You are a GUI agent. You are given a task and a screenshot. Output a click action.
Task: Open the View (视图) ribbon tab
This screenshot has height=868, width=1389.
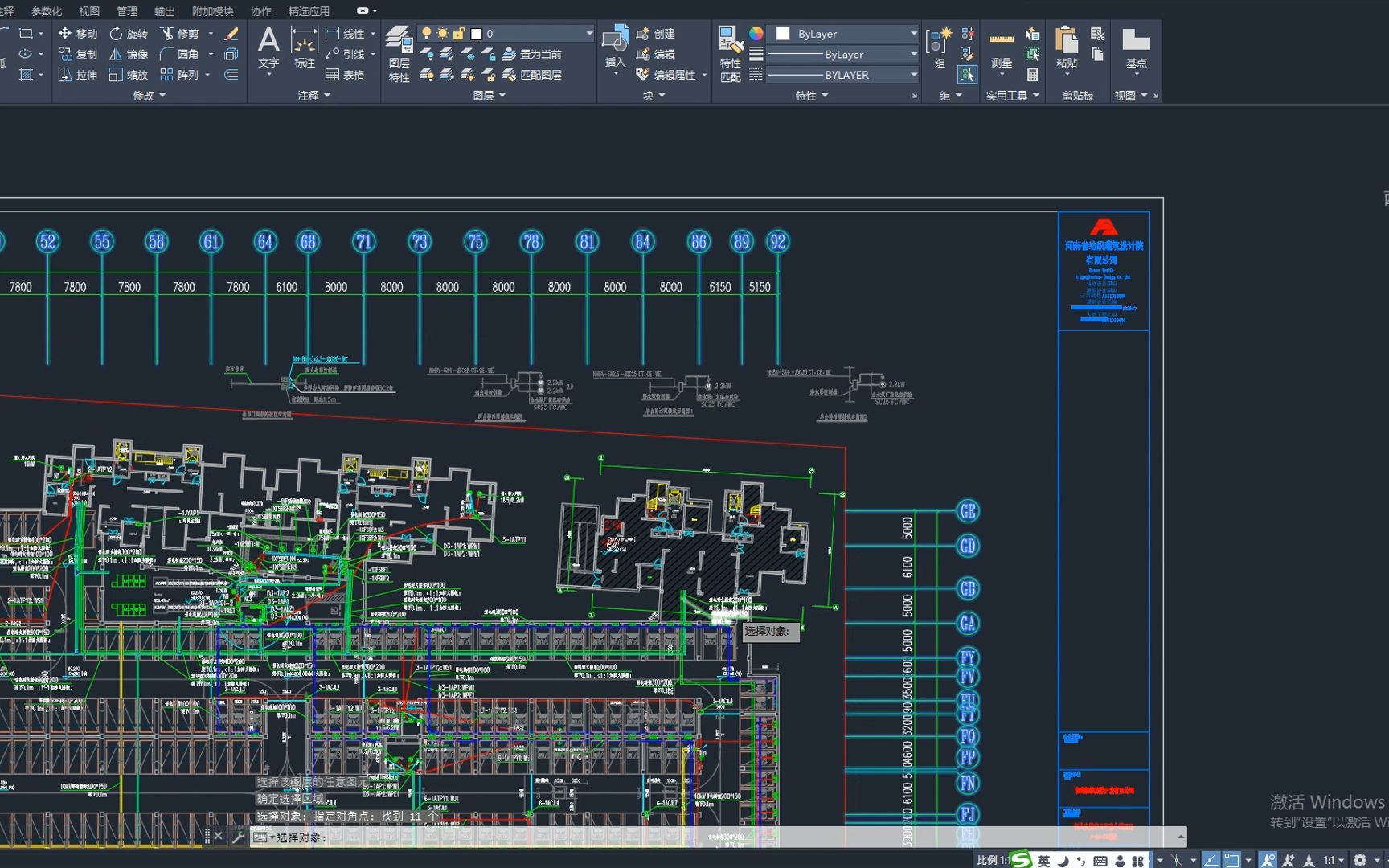[89, 11]
